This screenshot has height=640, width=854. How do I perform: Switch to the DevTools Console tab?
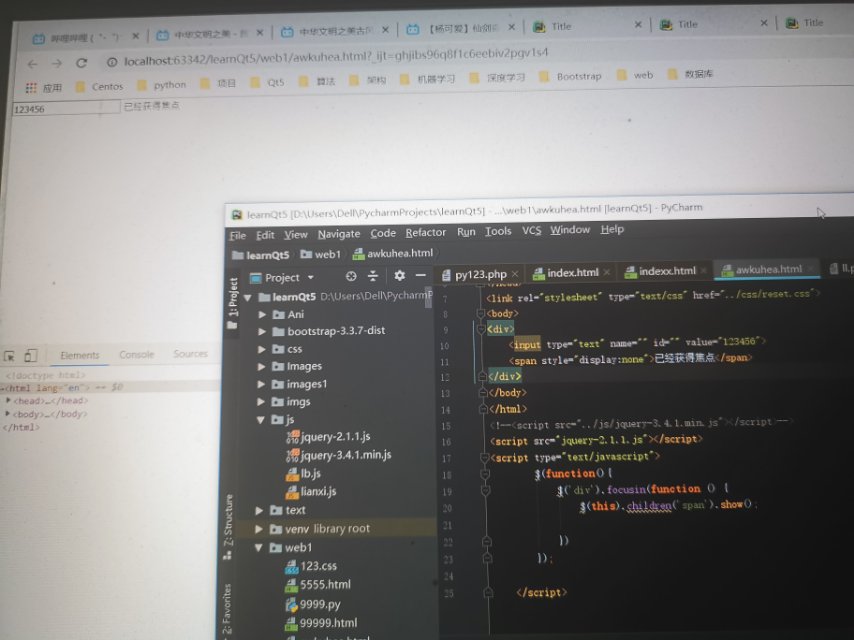pyautogui.click(x=137, y=355)
